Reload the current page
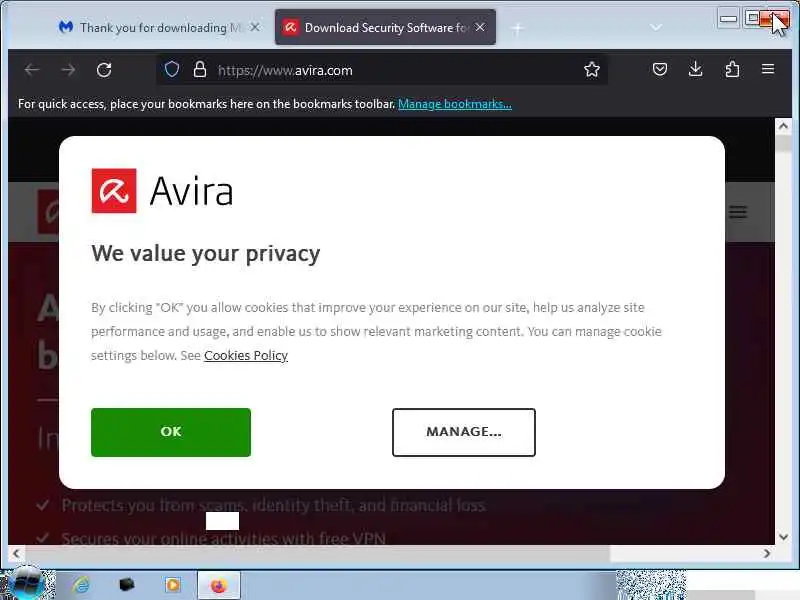 point(104,70)
